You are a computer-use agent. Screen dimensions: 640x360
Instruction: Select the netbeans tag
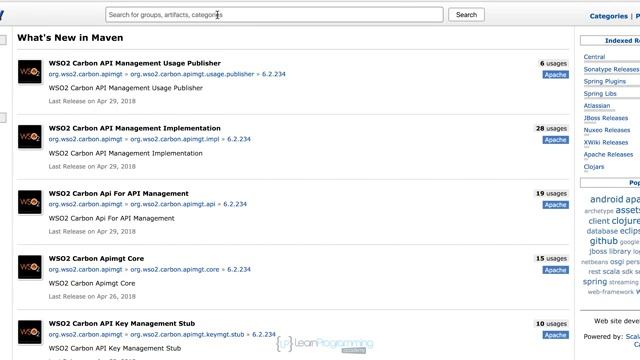point(595,262)
